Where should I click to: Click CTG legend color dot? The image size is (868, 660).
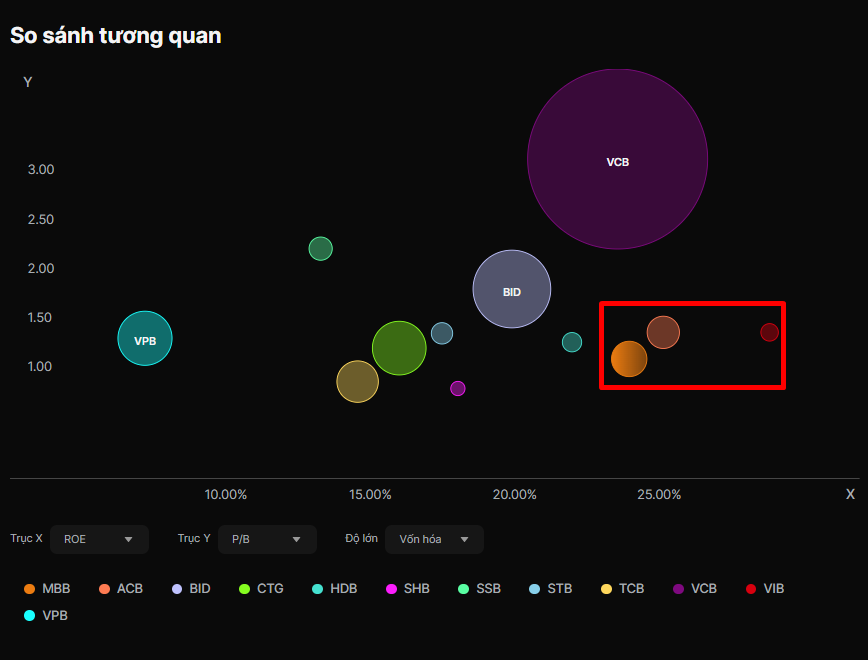tap(244, 589)
